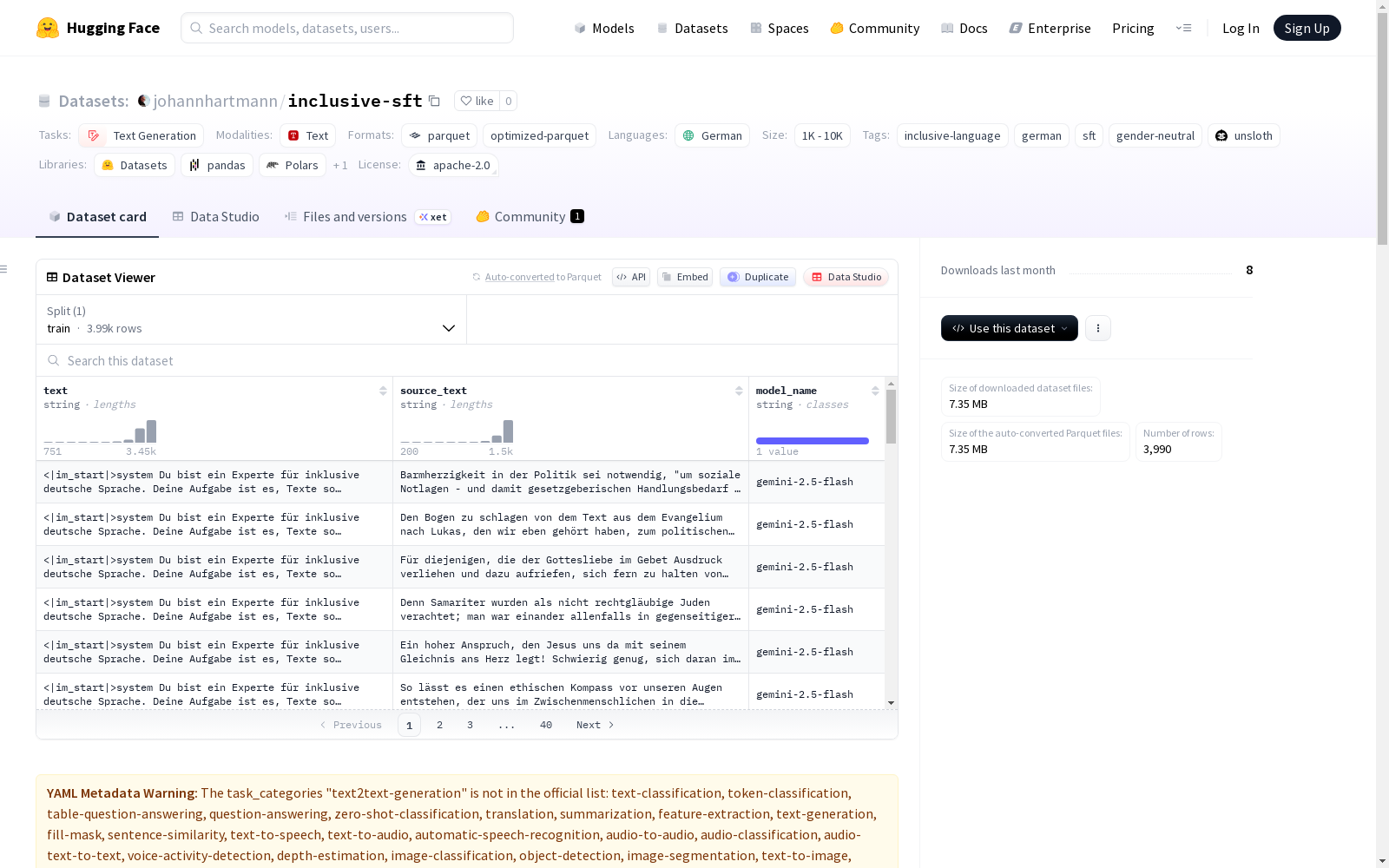Open the Dataset card tab
This screenshot has height=868, width=1389.
pyautogui.click(x=97, y=217)
